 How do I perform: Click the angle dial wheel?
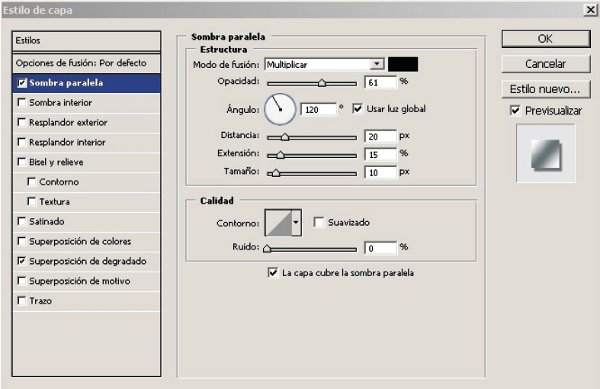pyautogui.click(x=280, y=109)
